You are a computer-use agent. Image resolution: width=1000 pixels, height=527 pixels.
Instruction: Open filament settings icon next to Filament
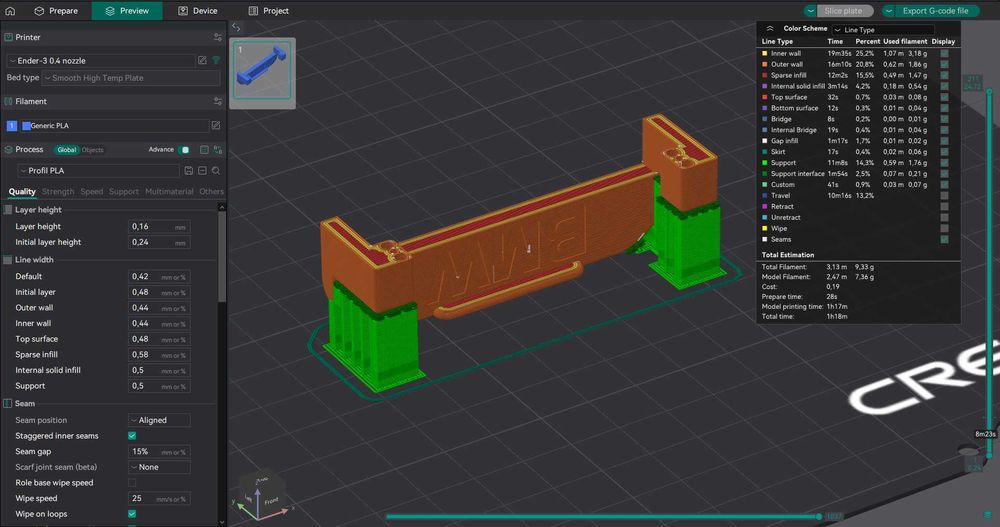(x=218, y=101)
